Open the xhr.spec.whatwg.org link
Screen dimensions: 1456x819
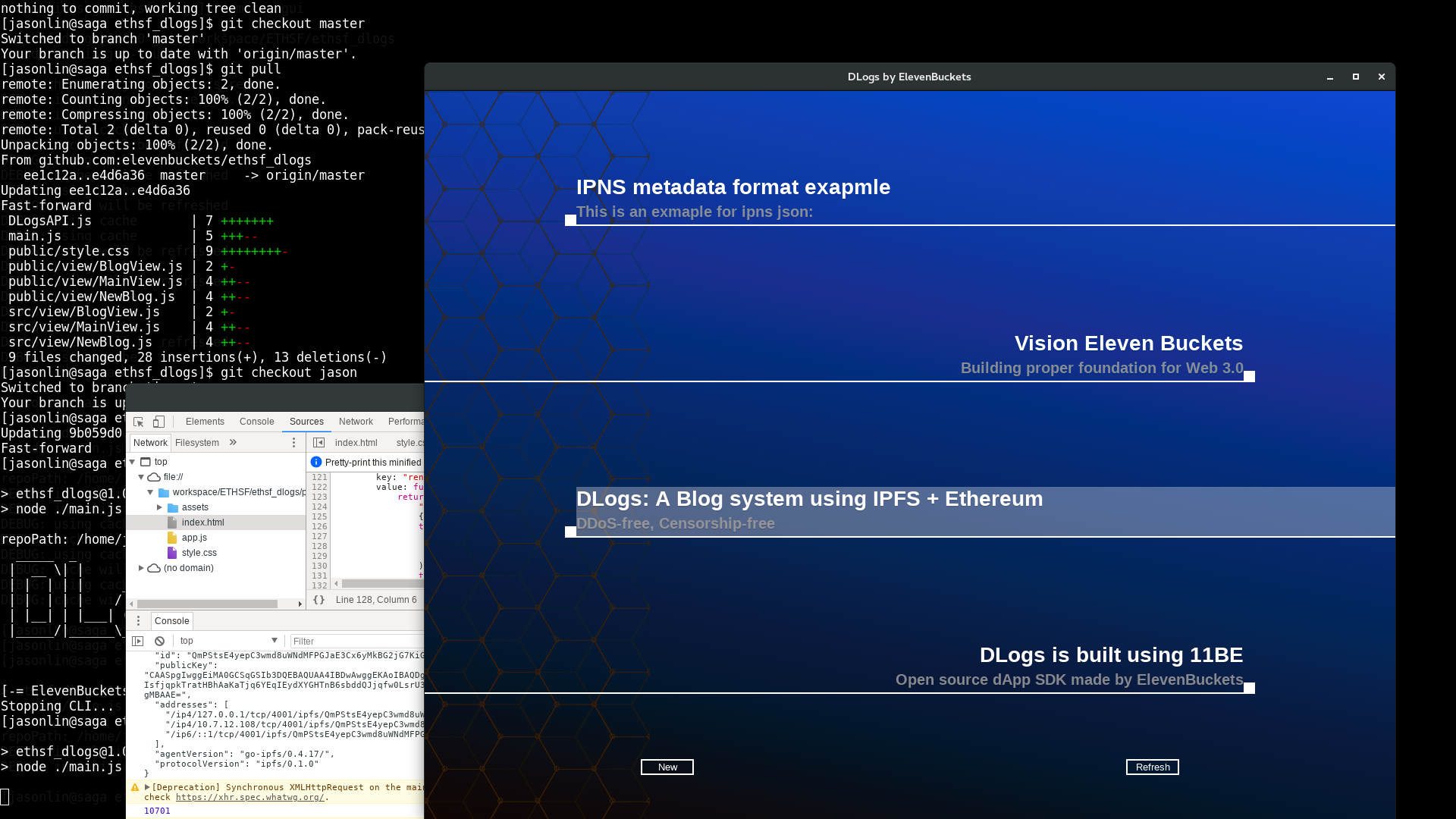pos(249,797)
